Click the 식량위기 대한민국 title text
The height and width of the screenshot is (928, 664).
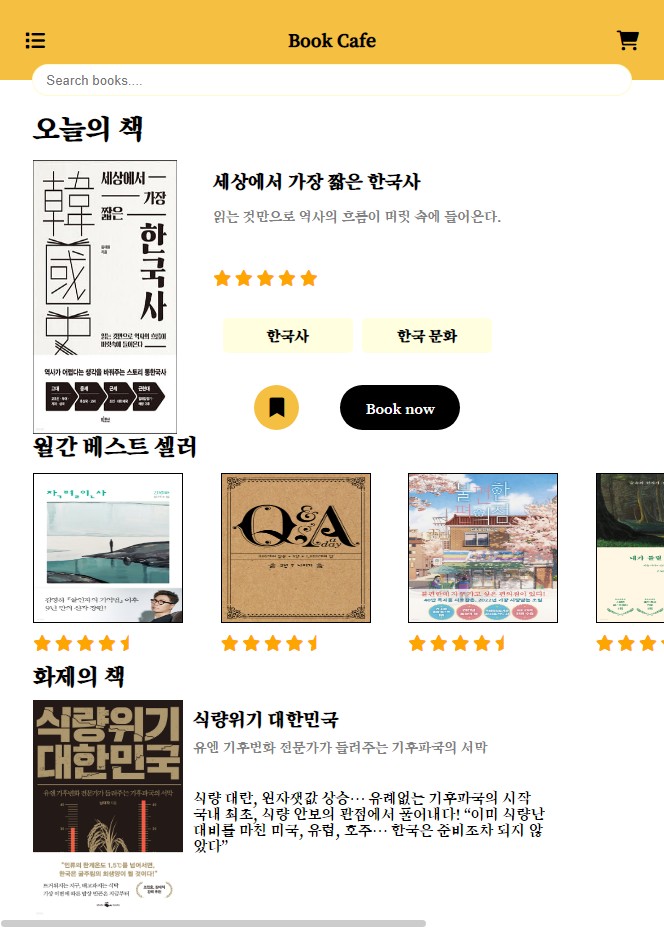click(266, 719)
